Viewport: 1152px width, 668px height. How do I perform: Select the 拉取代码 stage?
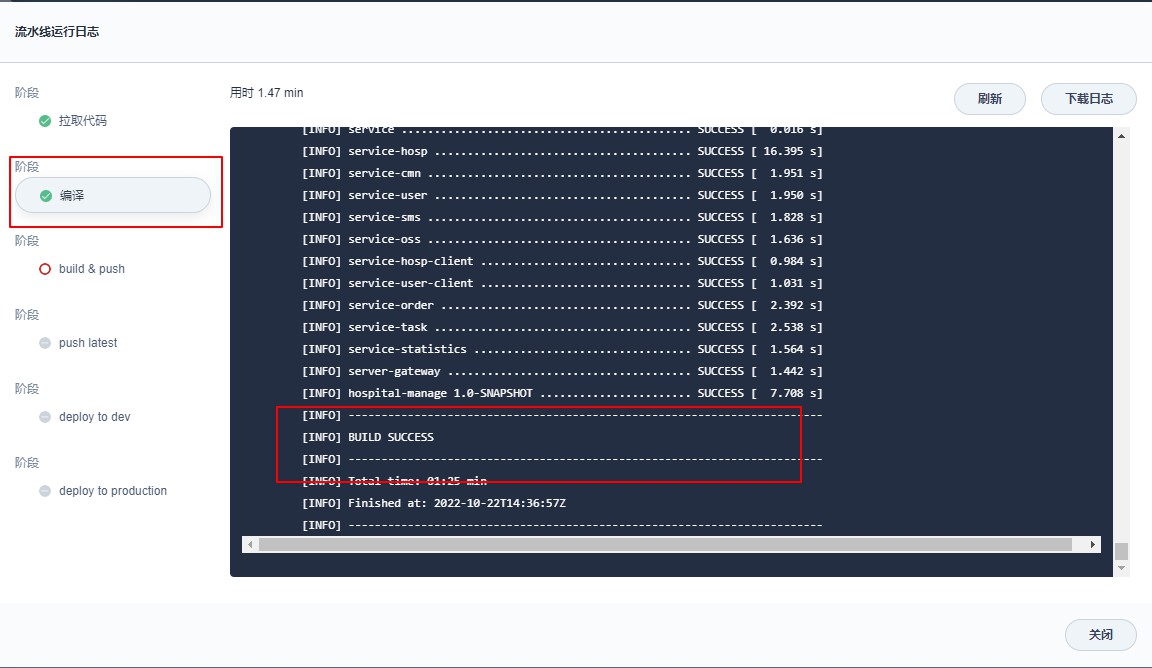[82, 121]
